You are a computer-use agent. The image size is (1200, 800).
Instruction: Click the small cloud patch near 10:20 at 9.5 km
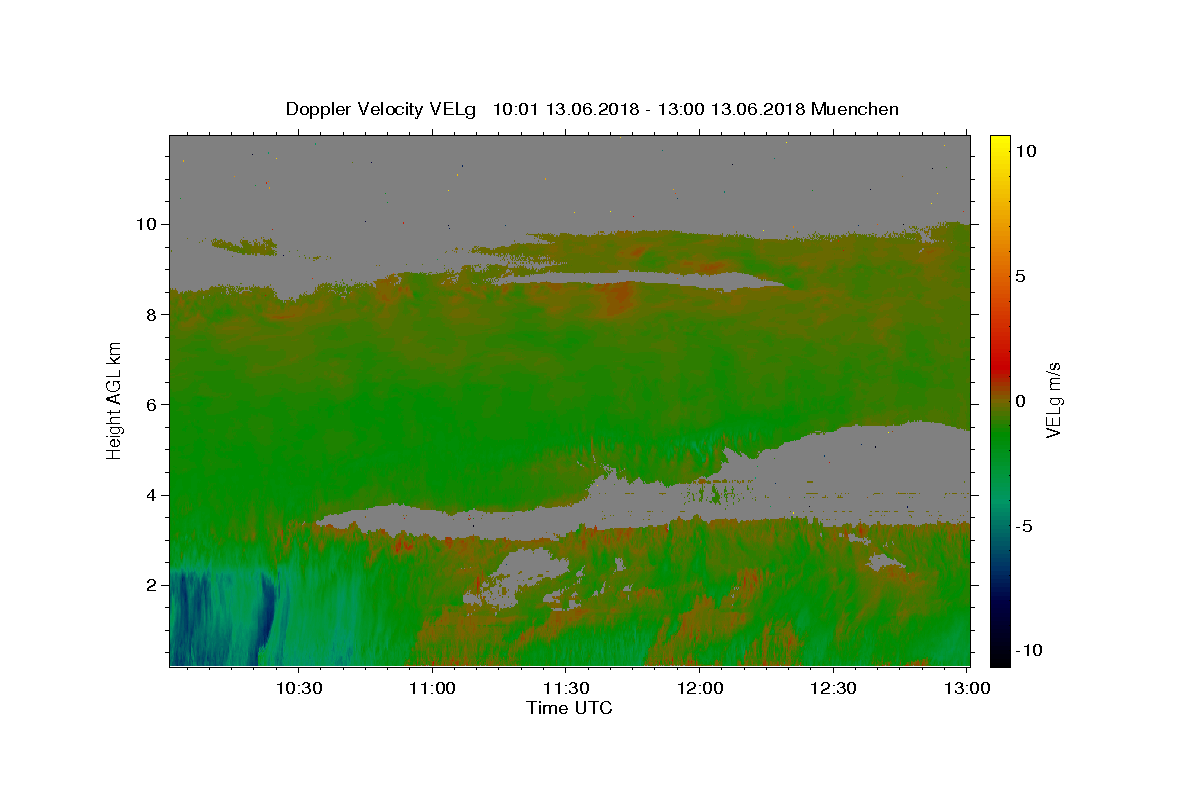(246, 245)
